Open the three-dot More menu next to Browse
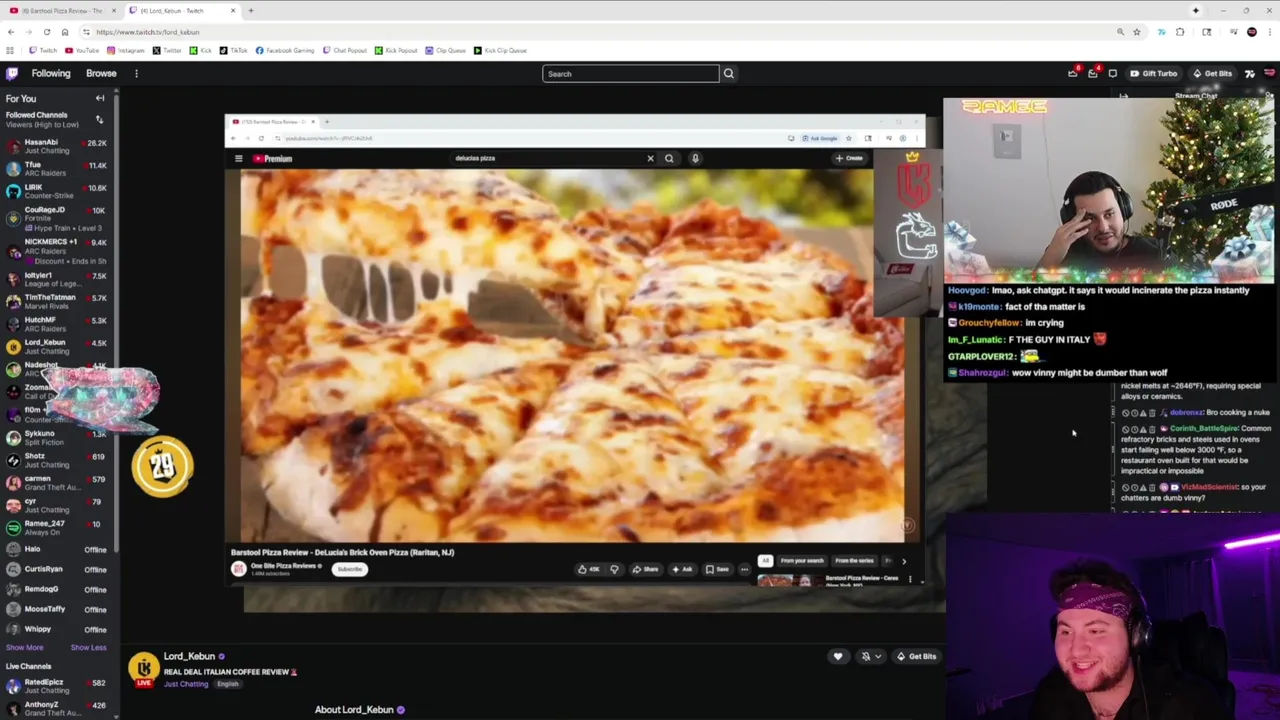 tap(136, 73)
